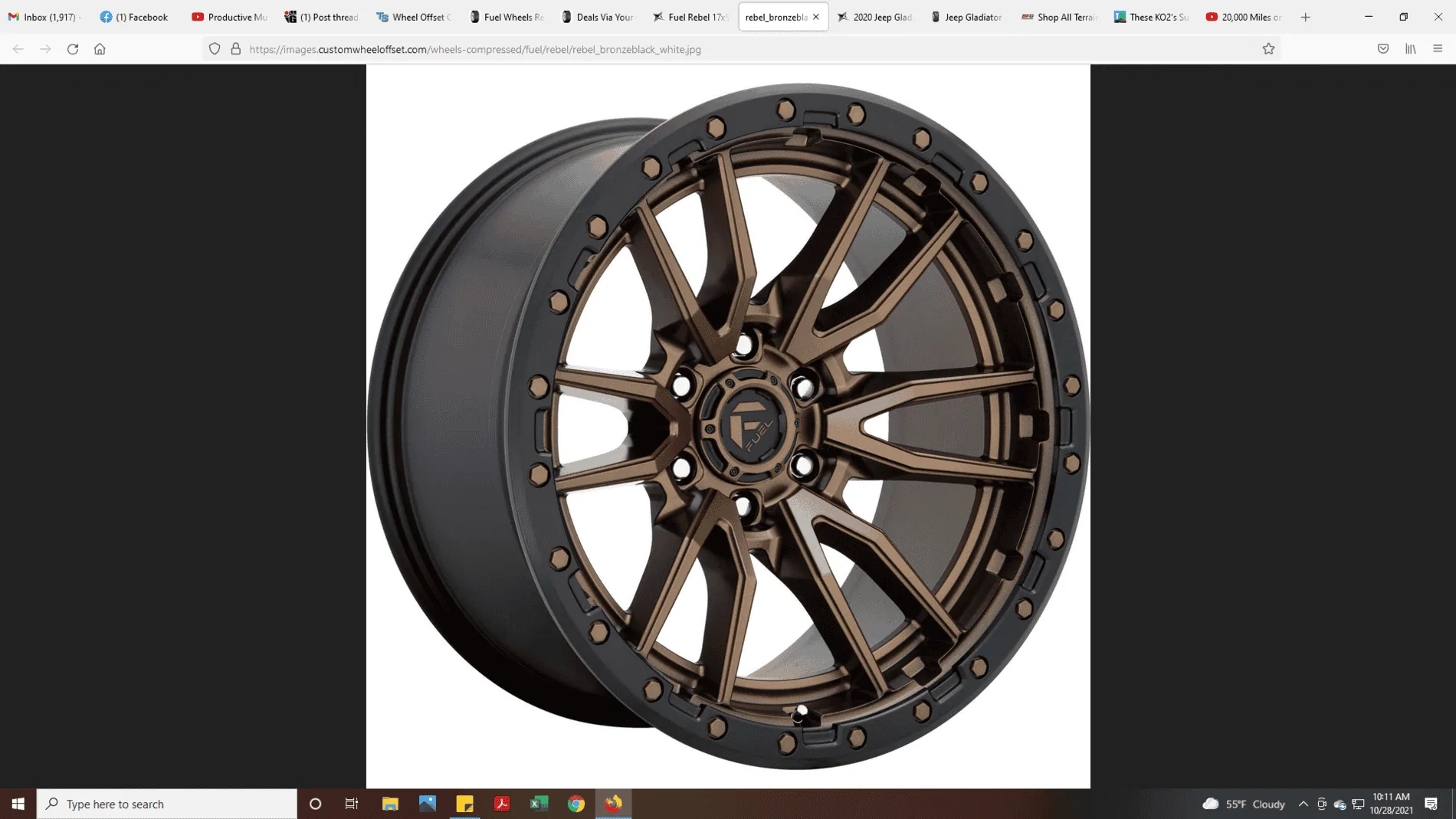Switch to the 20,000 Miles YouTube tab
The height and width of the screenshot is (819, 1456).
(1243, 17)
